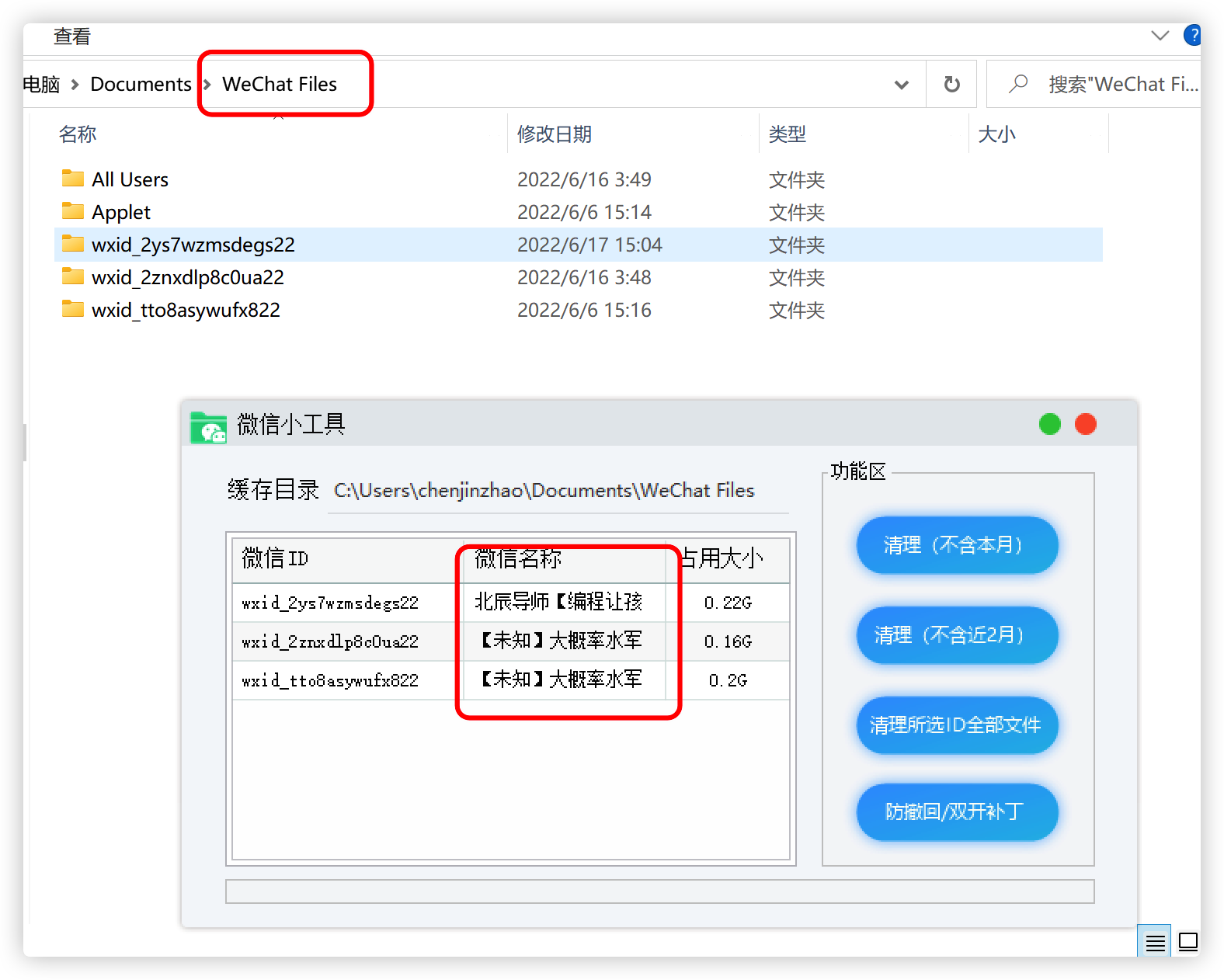Switch to details view icon
1224x980 pixels.
click(x=1155, y=942)
